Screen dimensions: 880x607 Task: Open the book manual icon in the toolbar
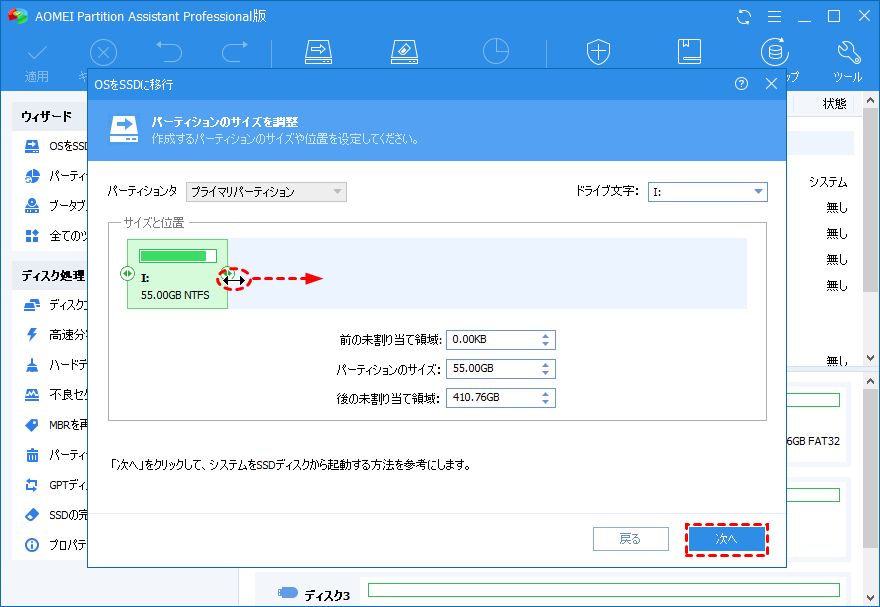click(x=689, y=52)
